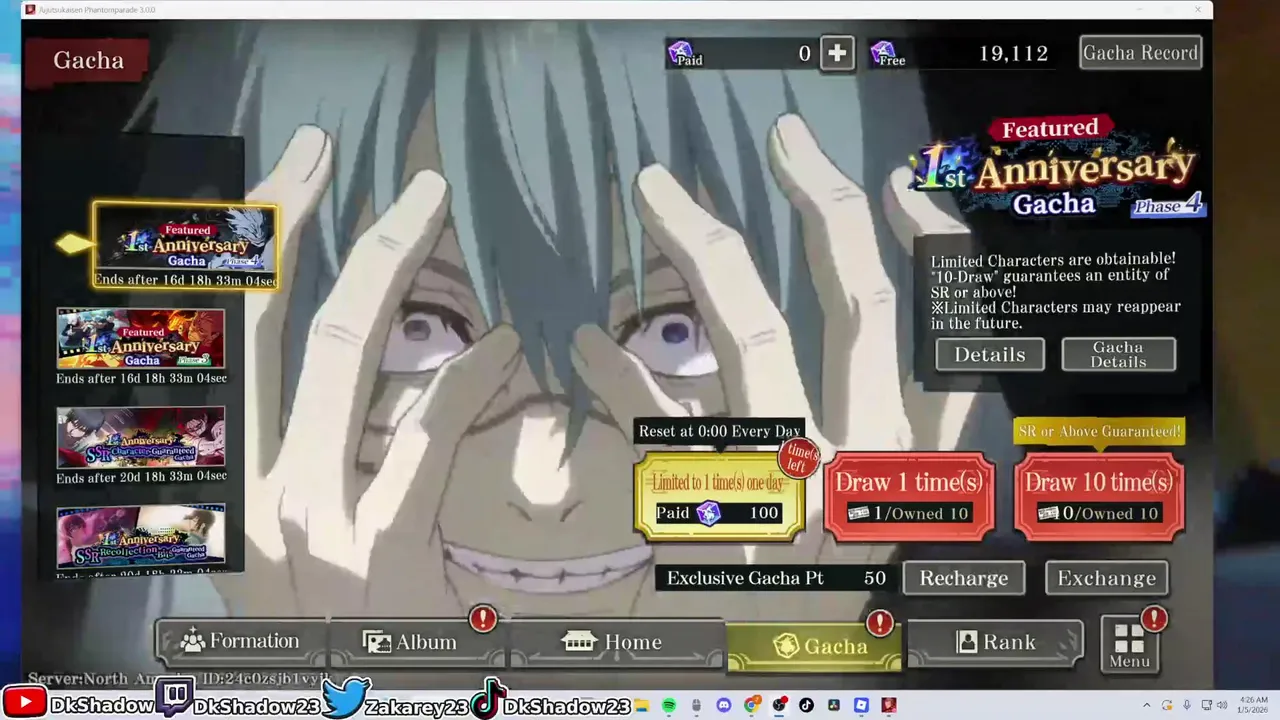Open Spotify from the taskbar

point(669,705)
